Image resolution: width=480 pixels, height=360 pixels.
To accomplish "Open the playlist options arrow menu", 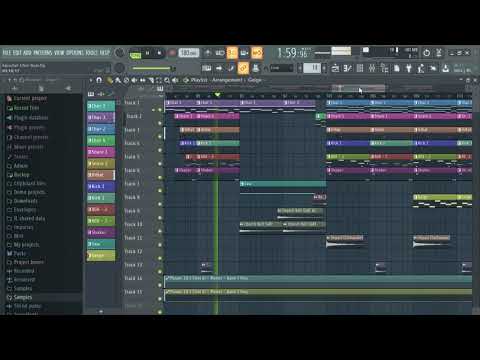I will (91, 80).
